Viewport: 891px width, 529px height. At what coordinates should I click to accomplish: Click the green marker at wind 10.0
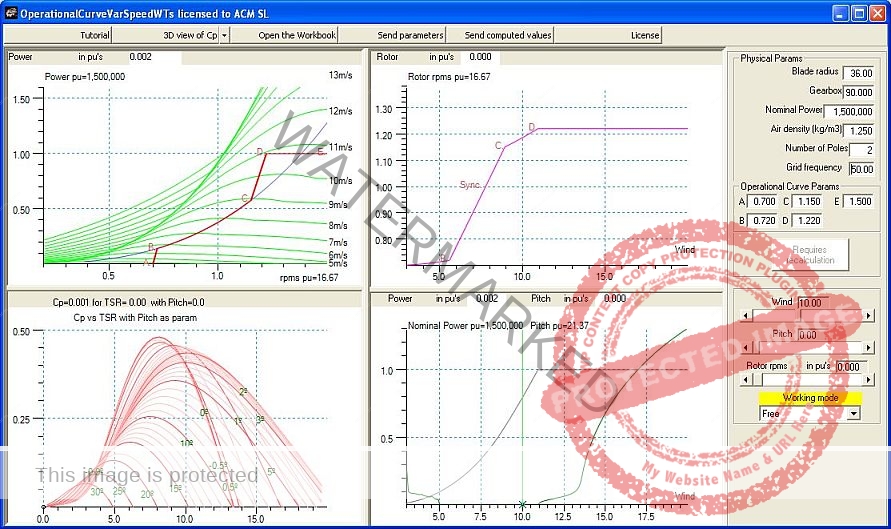tap(522, 504)
